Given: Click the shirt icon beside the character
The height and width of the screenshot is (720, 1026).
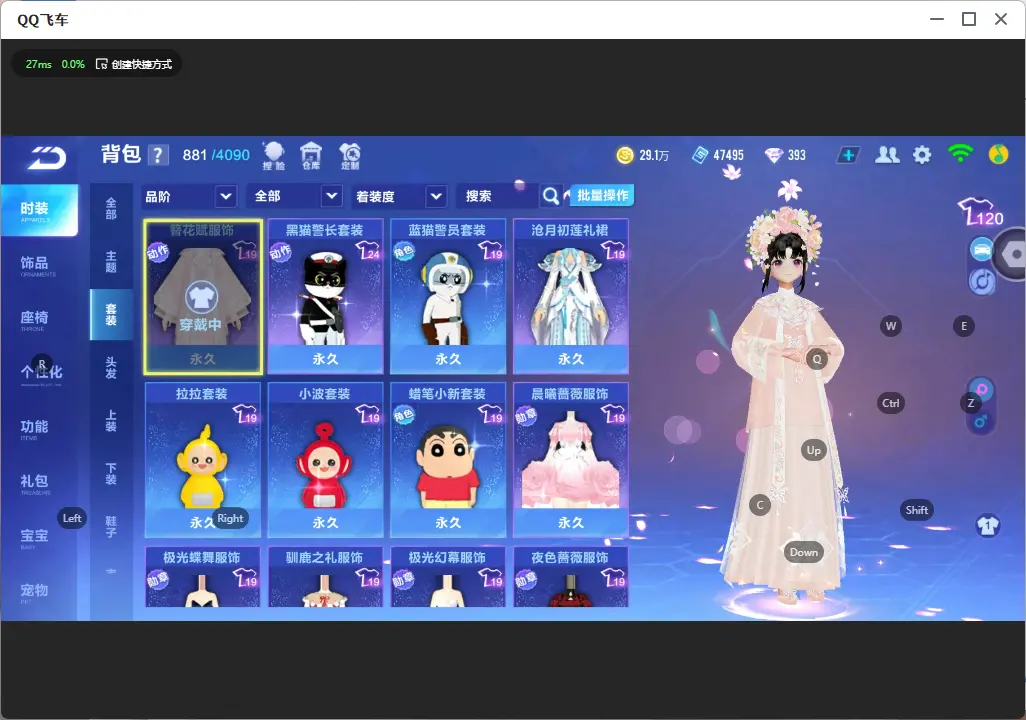Looking at the screenshot, I should click(987, 526).
